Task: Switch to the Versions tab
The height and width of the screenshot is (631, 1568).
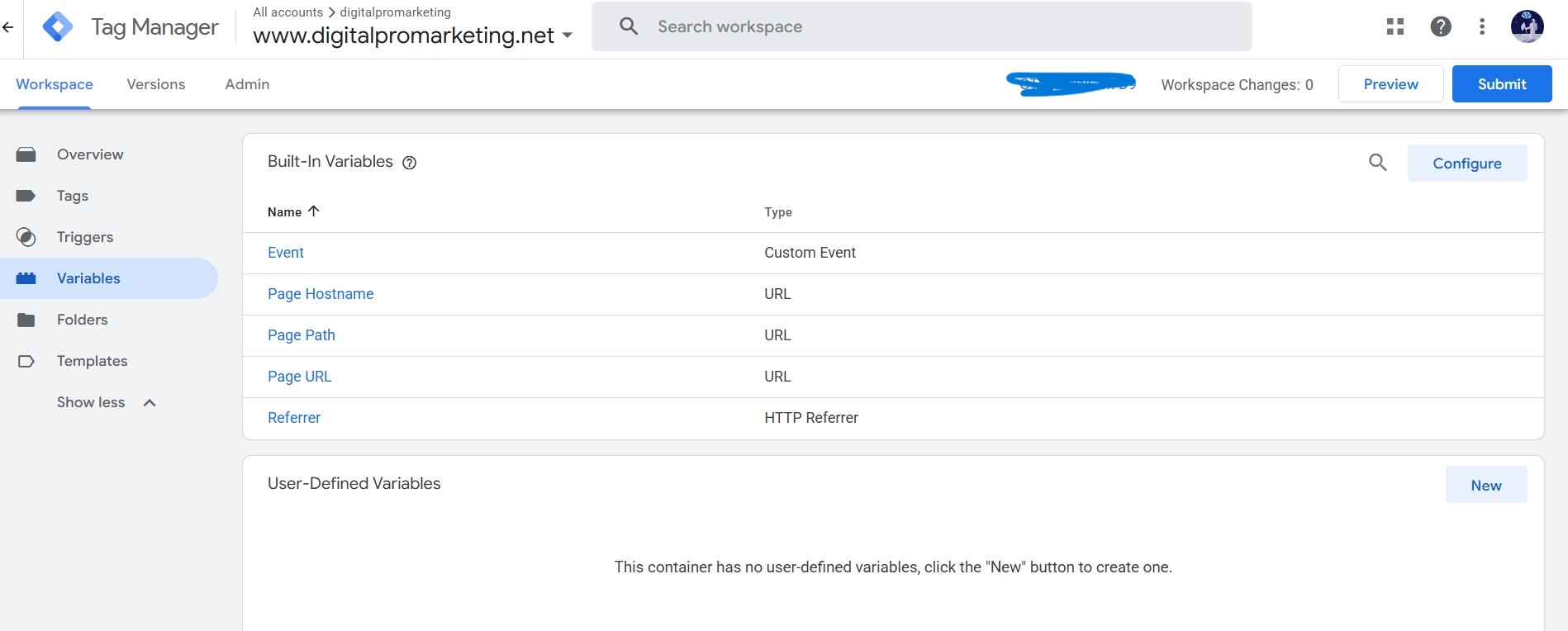Action: pos(156,84)
